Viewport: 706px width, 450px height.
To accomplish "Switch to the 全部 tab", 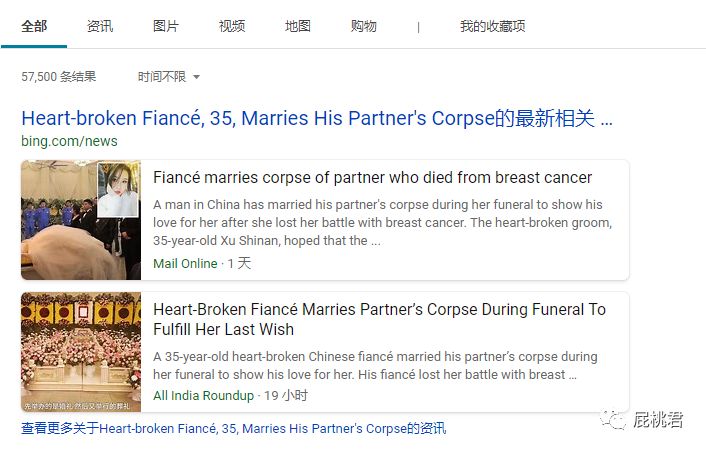I will pos(34,26).
